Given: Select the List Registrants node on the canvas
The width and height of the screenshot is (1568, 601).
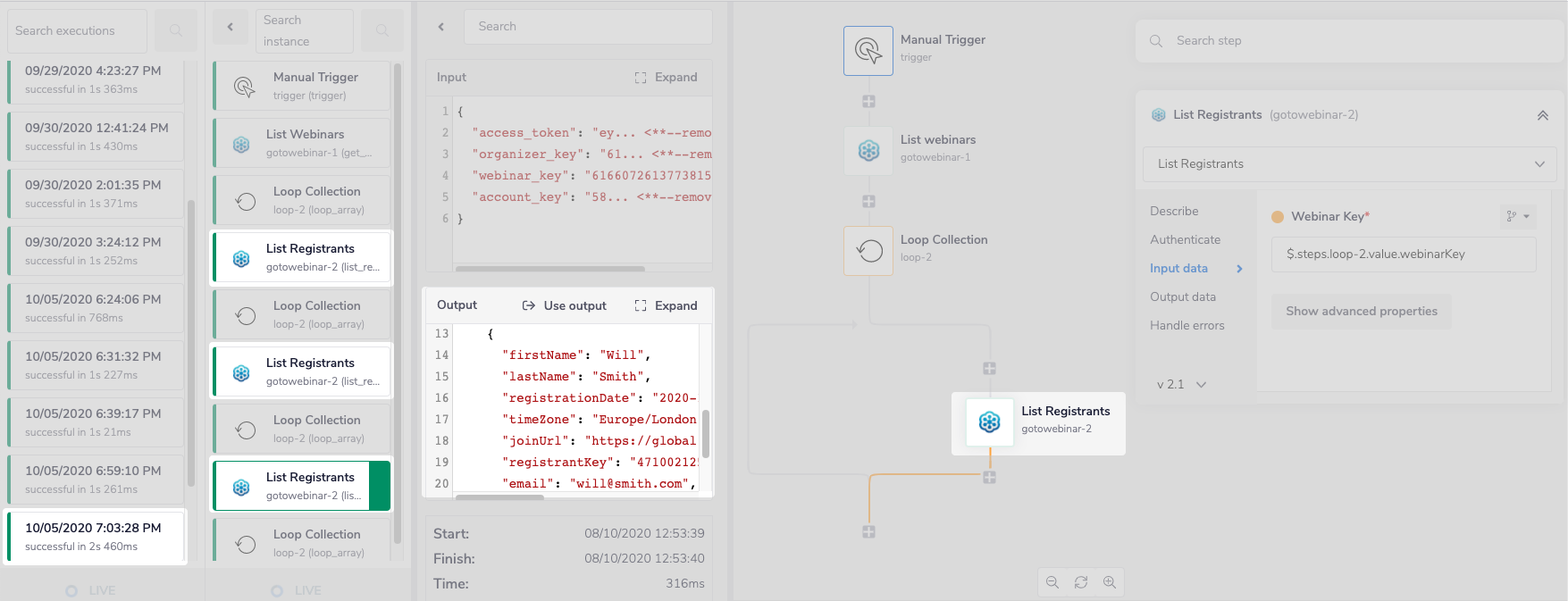Looking at the screenshot, I should tap(1037, 422).
